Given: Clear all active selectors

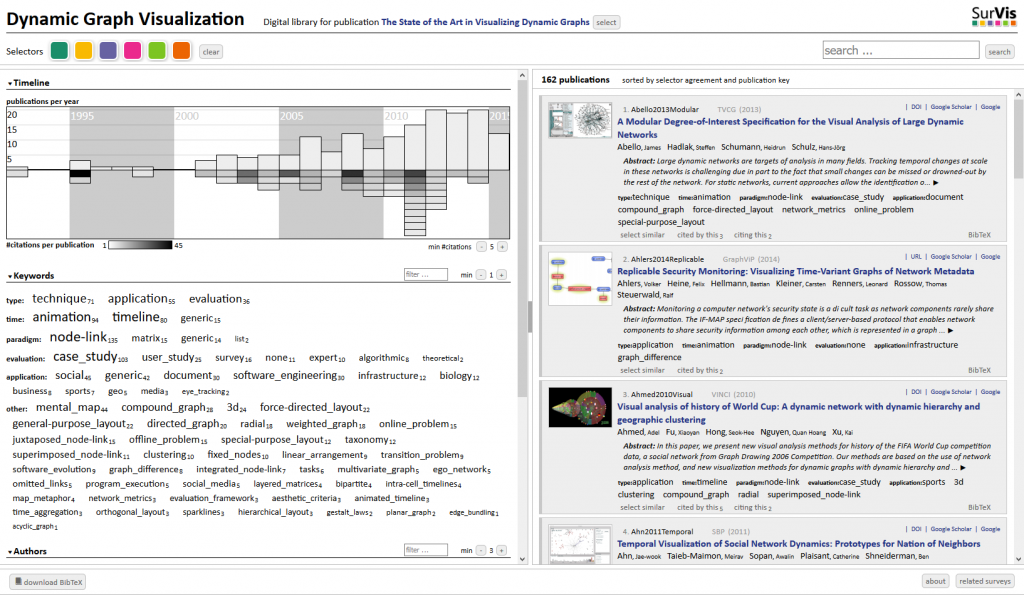Looking at the screenshot, I should coord(210,51).
